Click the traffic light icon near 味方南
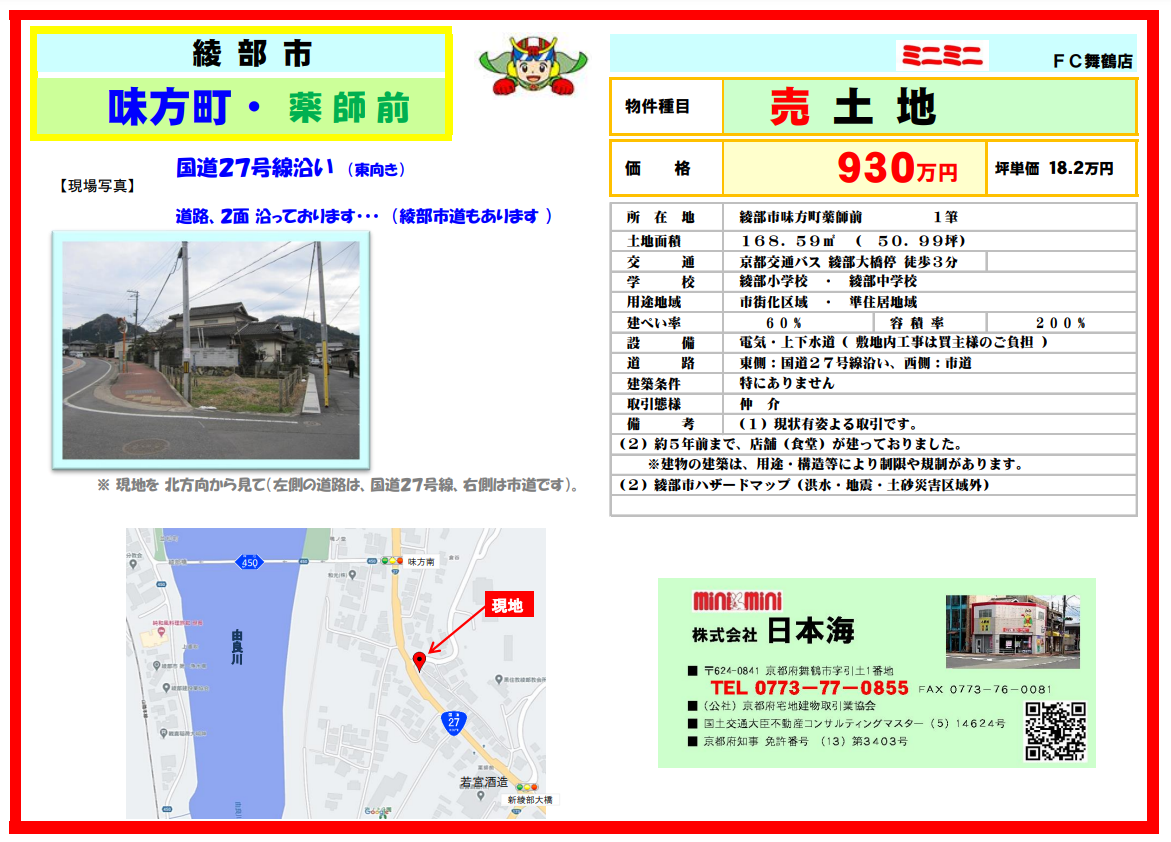1171x842 pixels. click(390, 562)
